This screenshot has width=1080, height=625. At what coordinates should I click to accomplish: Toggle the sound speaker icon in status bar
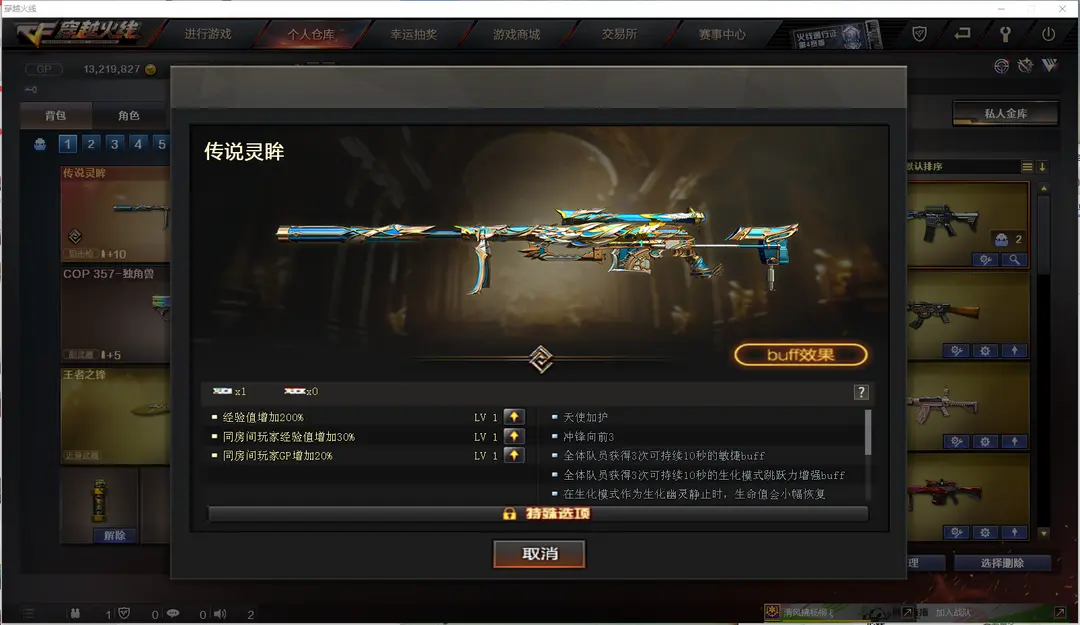tap(220, 613)
